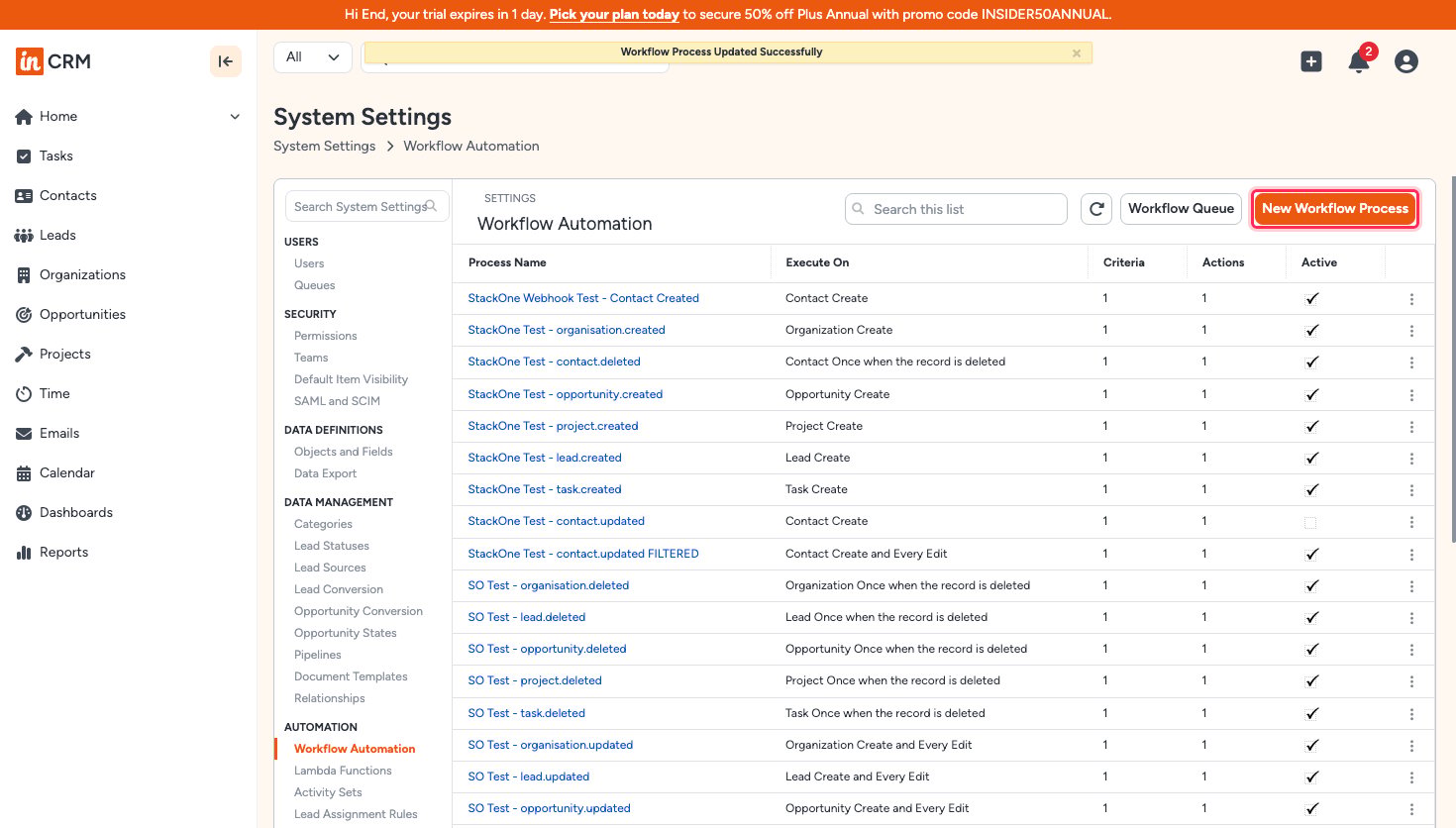Viewport: 1456px width, 828px height.
Task: Focus the Search System Settings box
Action: (x=366, y=207)
